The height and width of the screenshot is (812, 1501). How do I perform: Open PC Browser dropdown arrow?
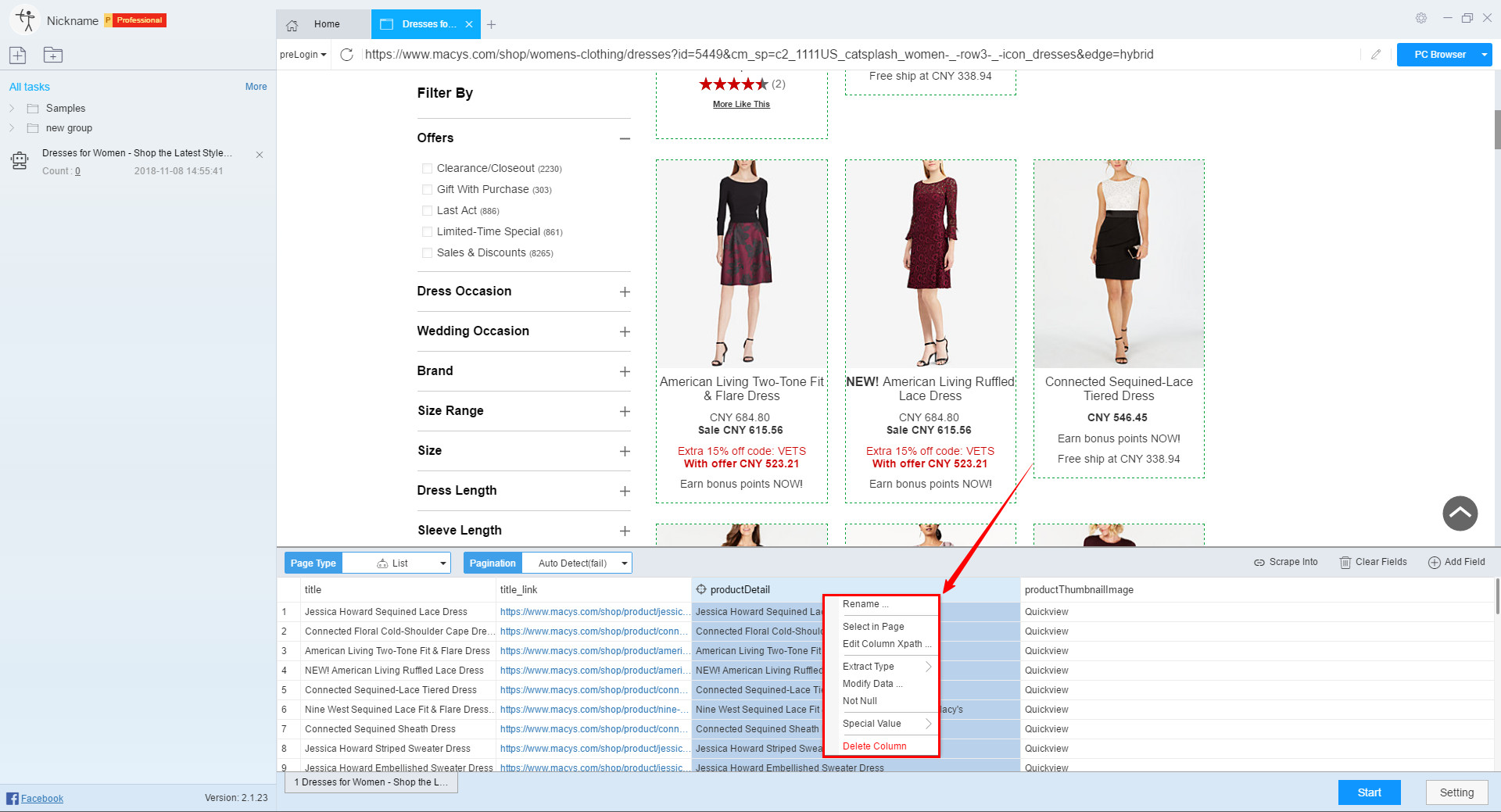coord(1484,55)
